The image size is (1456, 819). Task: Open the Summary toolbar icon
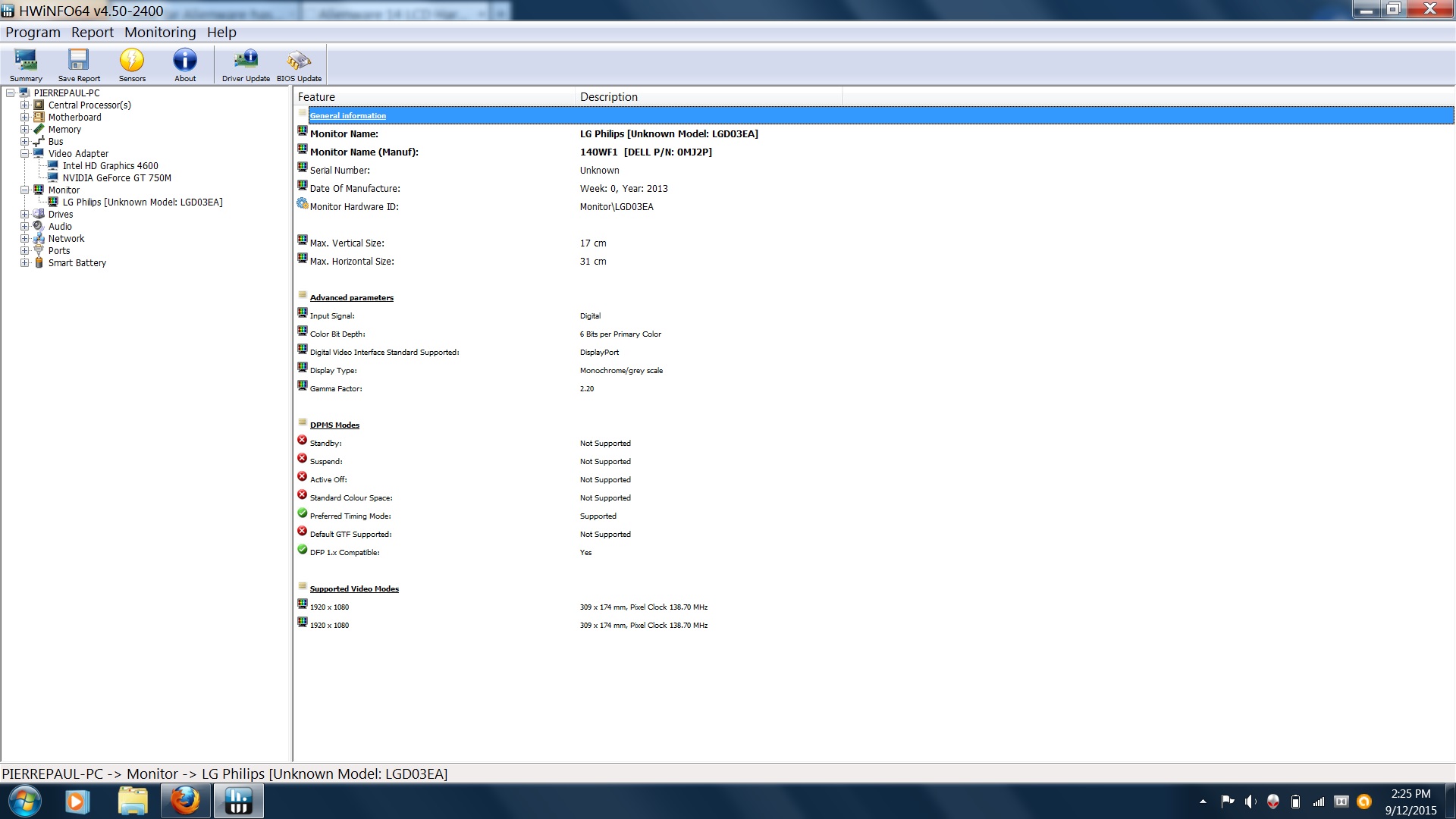pos(26,64)
